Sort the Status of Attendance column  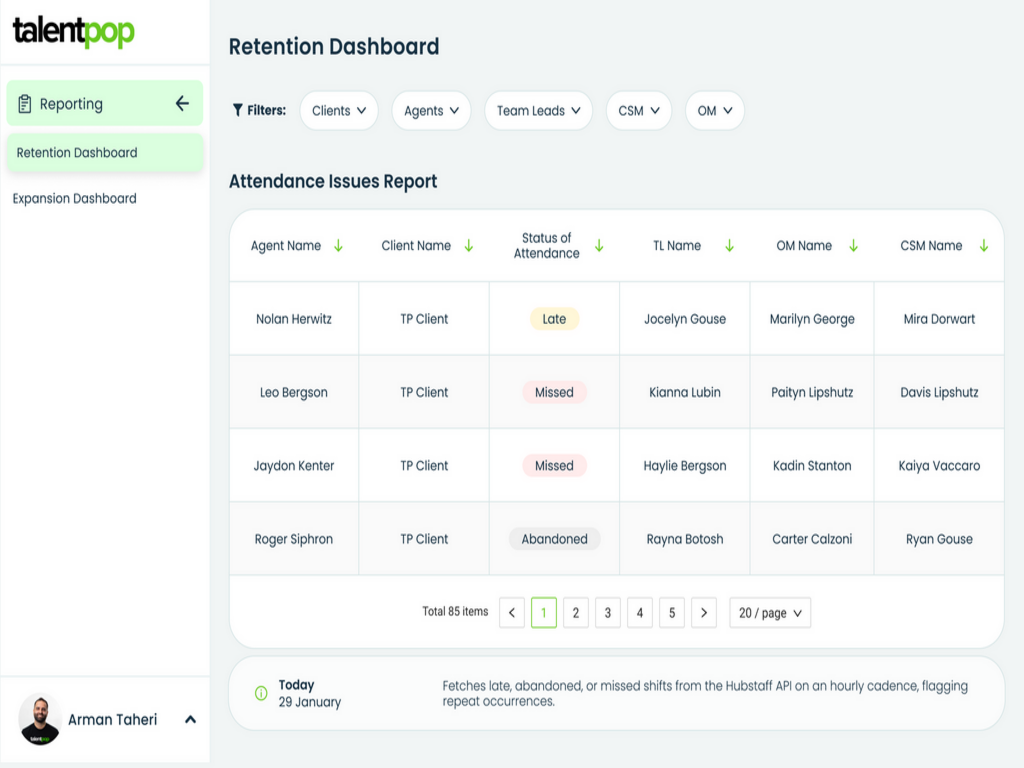[x=599, y=245]
